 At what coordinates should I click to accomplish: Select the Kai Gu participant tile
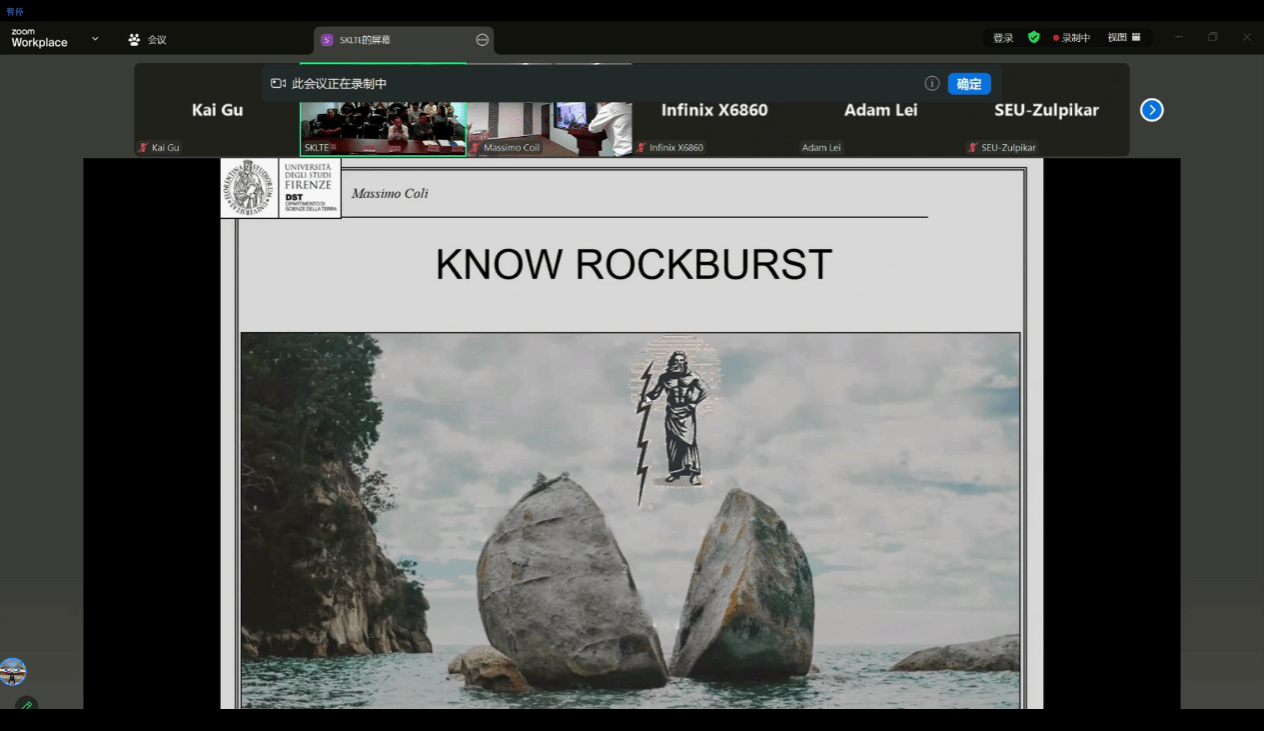(x=217, y=120)
